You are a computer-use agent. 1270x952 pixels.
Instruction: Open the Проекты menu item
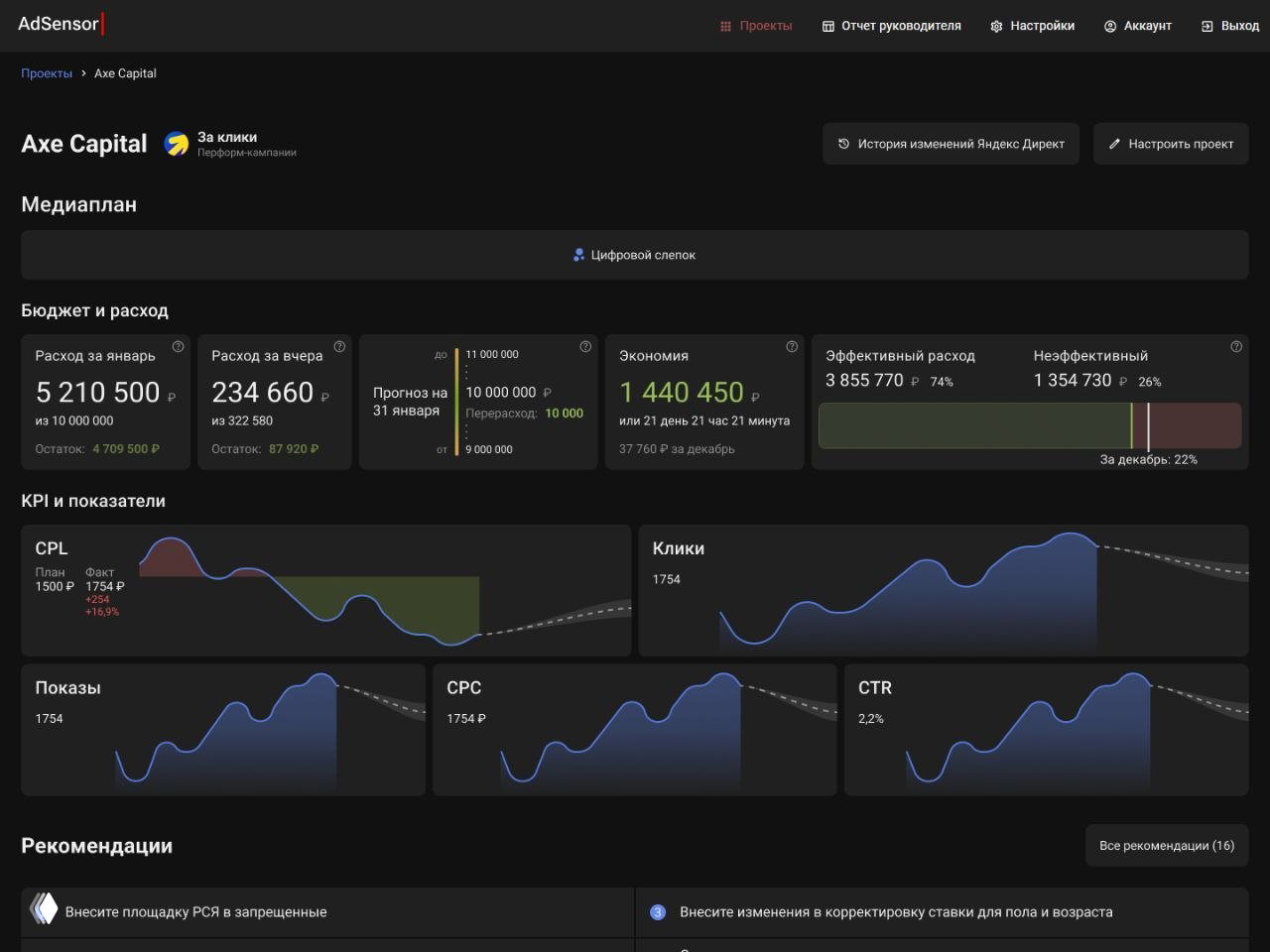coord(756,26)
